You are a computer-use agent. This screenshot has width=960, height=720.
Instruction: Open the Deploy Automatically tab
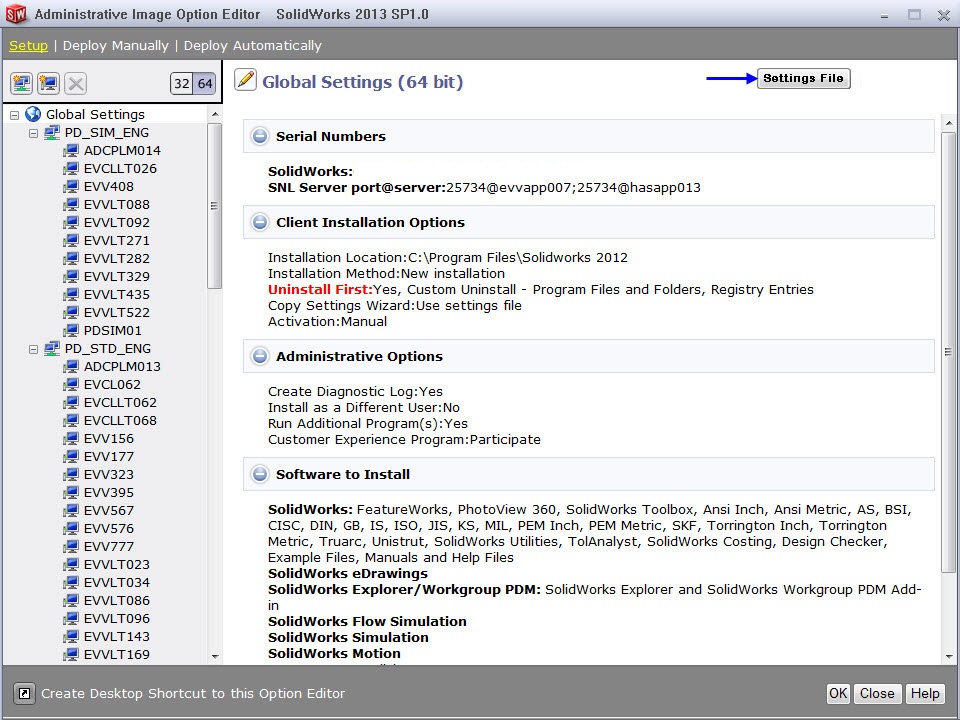[252, 45]
